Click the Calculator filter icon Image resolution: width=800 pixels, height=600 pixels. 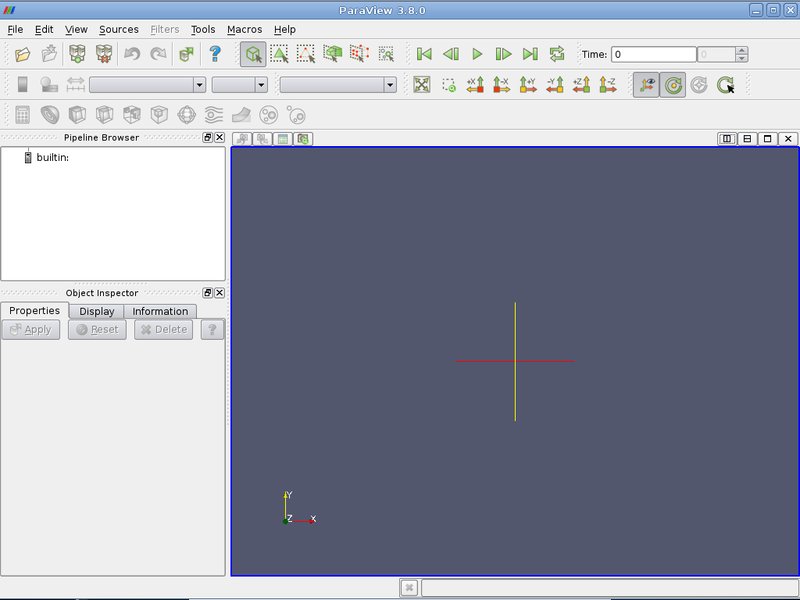(x=22, y=115)
